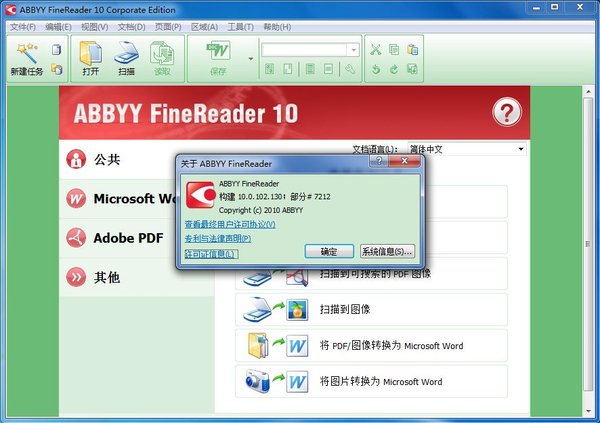This screenshot has height=423, width=600.
Task: Open the empty combo box in the toolbar
Action: pos(310,50)
